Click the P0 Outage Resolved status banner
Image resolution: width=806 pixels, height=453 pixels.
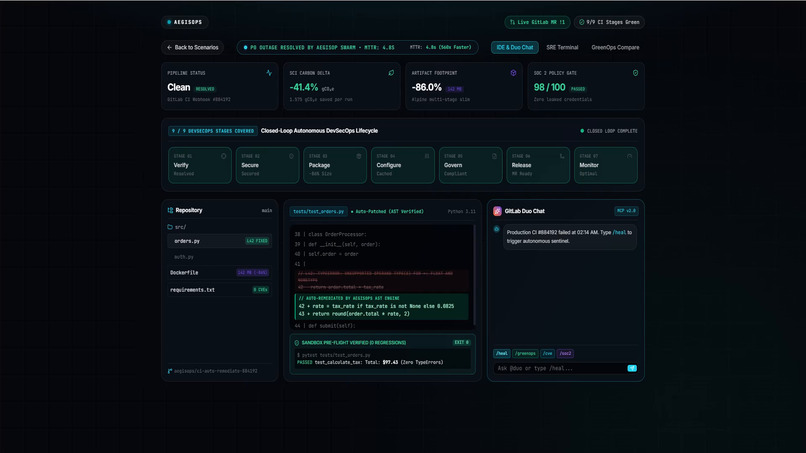point(357,47)
